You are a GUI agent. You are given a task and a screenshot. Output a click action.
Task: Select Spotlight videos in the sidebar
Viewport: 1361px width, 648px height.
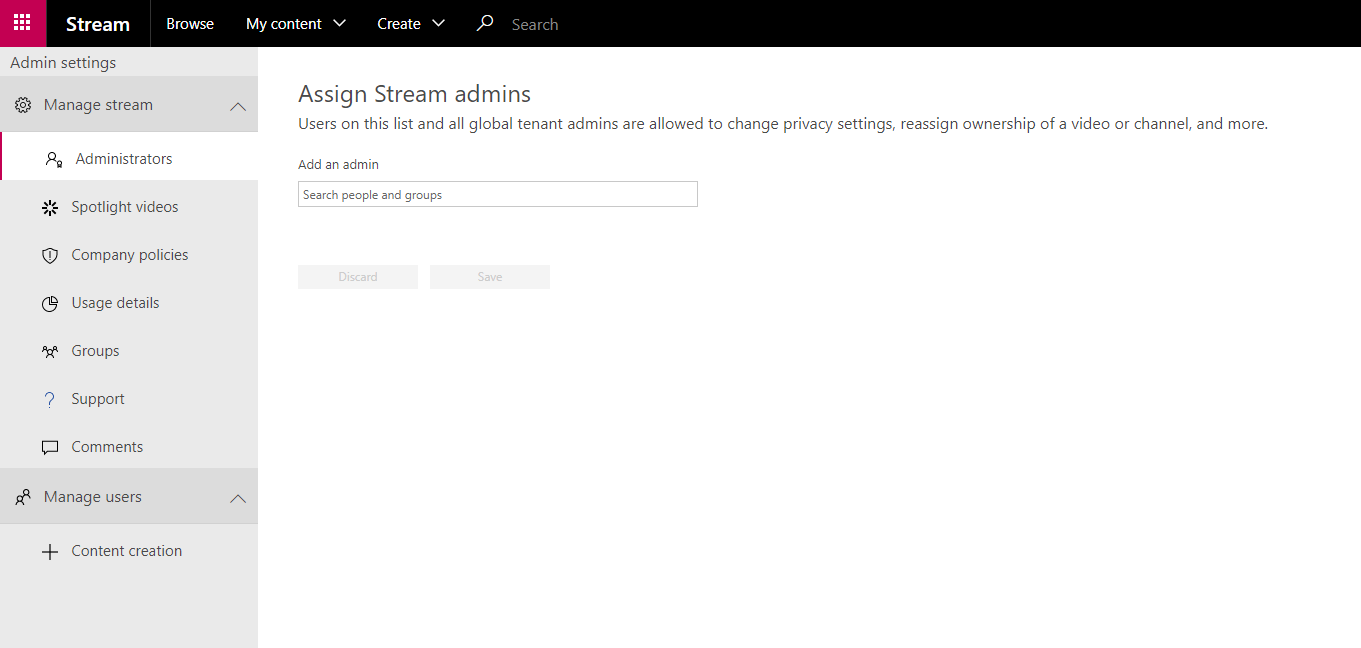[129, 207]
